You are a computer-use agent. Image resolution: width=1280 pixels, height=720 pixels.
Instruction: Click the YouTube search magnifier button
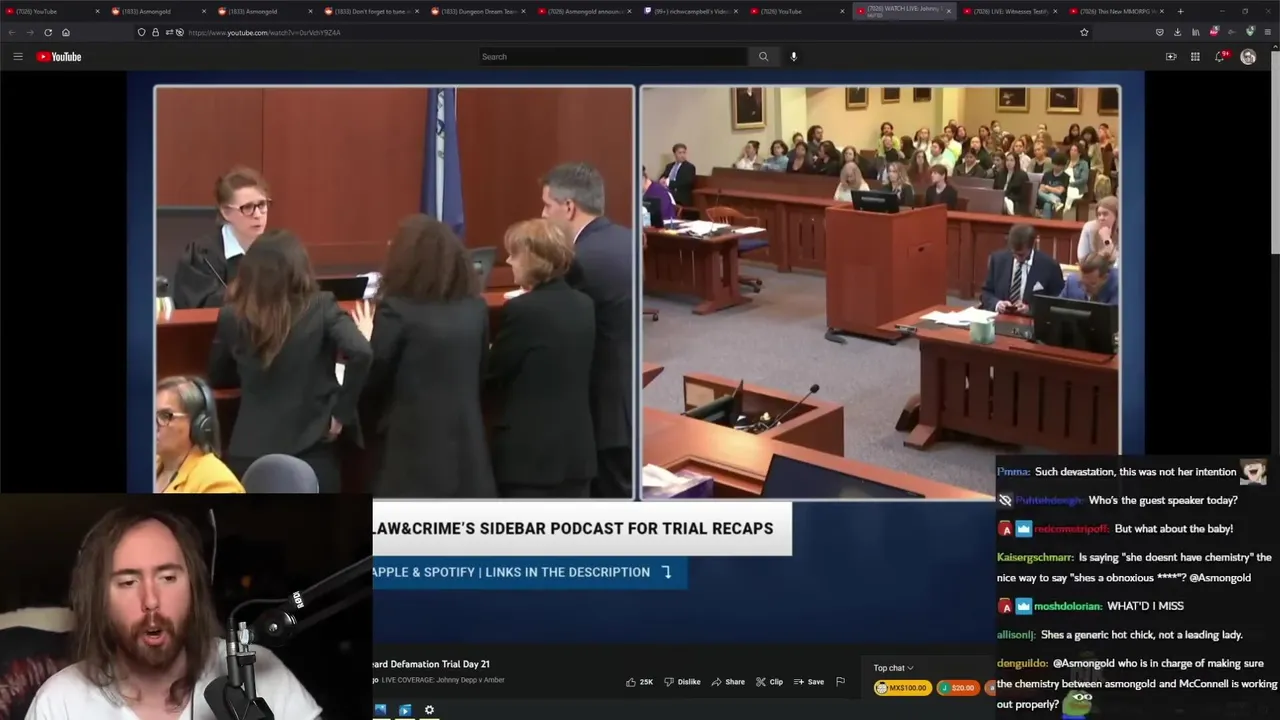tap(763, 57)
